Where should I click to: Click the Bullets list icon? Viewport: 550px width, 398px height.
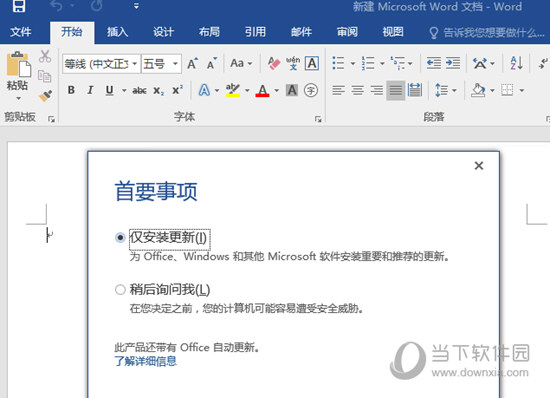(338, 63)
